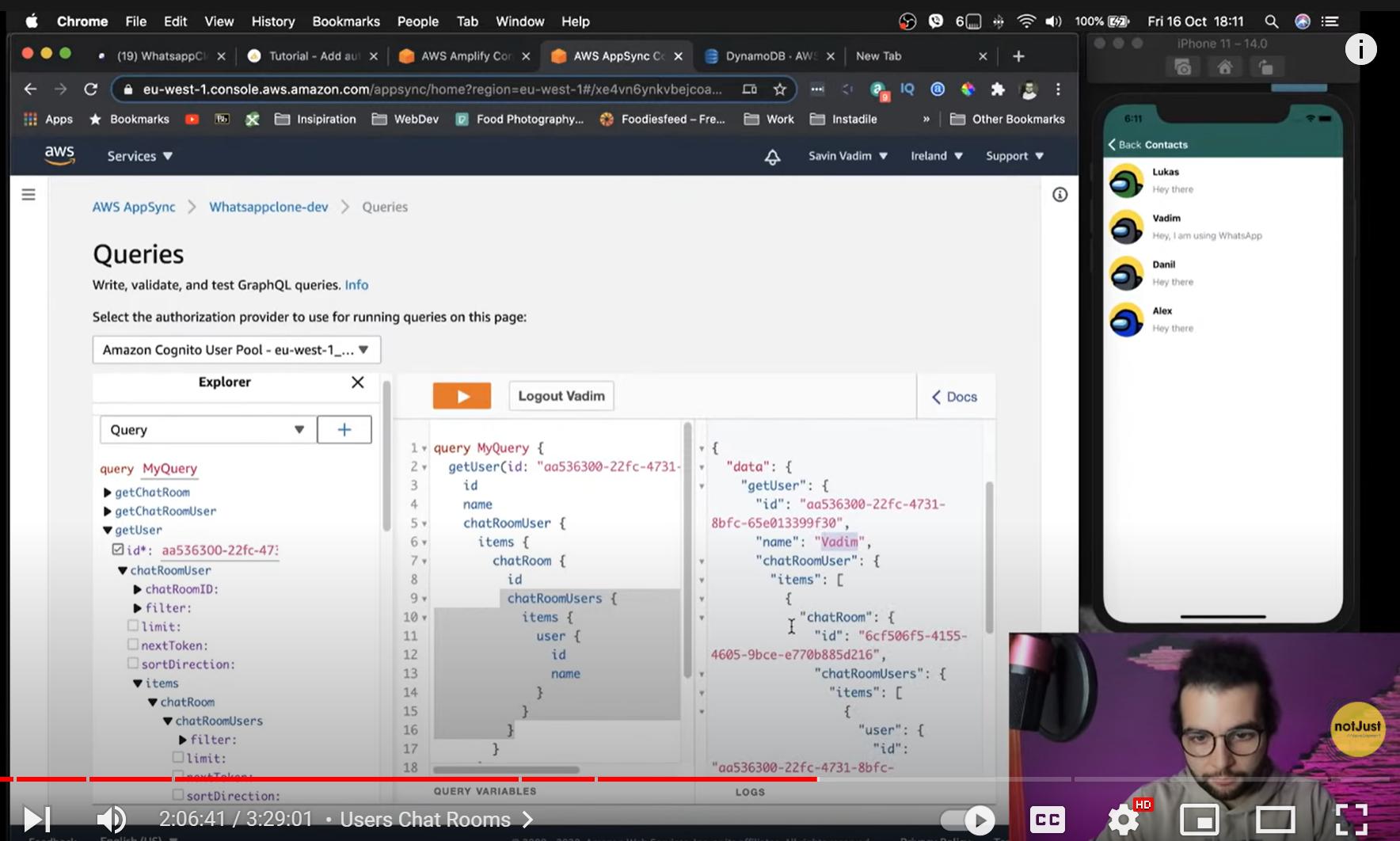Seek the YouTube video progress bar
1400x841 pixels.
tap(700, 779)
